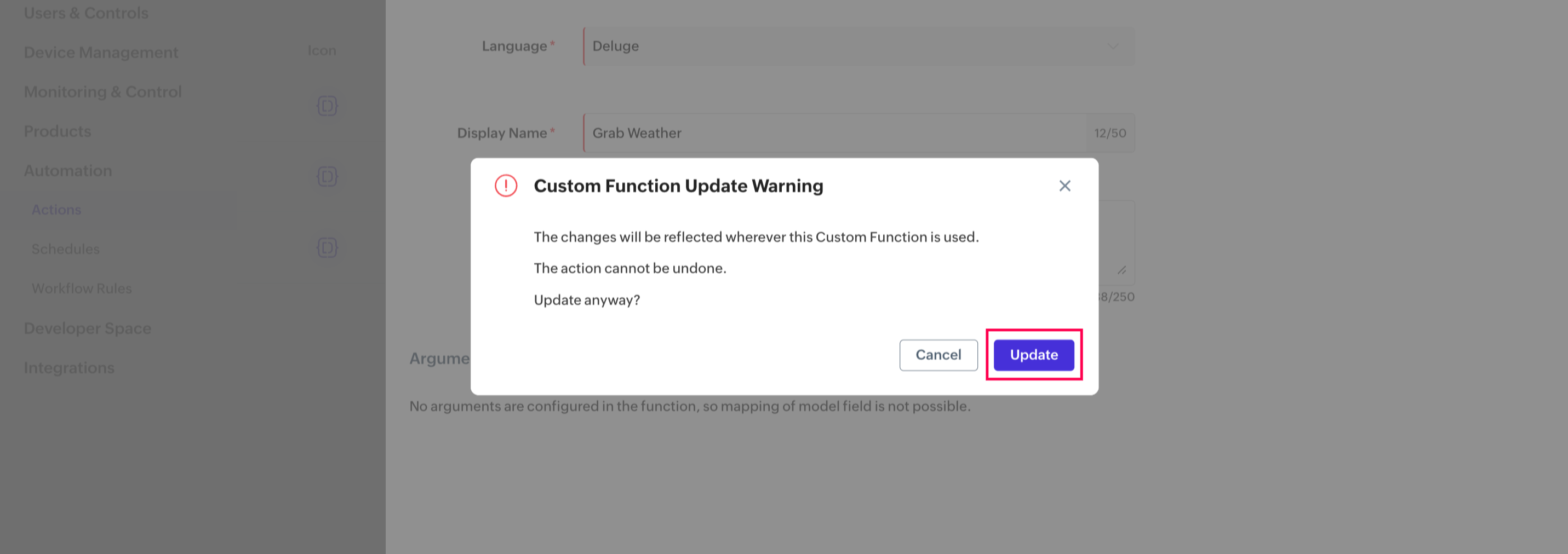Image resolution: width=1568 pixels, height=554 pixels.
Task: Select Device Management in the sidebar
Action: 100,53
